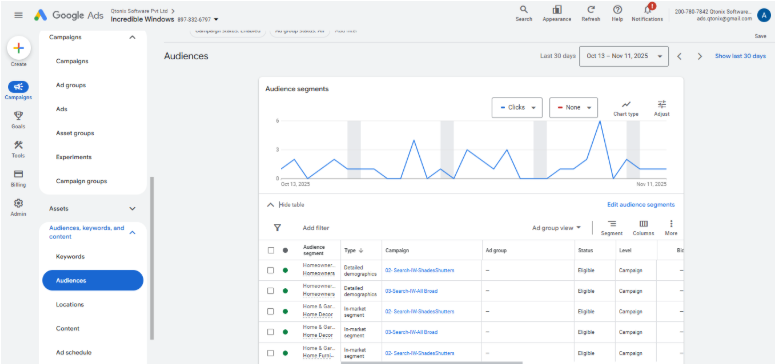Viewport: 775px width, 364px height.
Task: Open Keywords in the sidebar
Action: (x=70, y=257)
